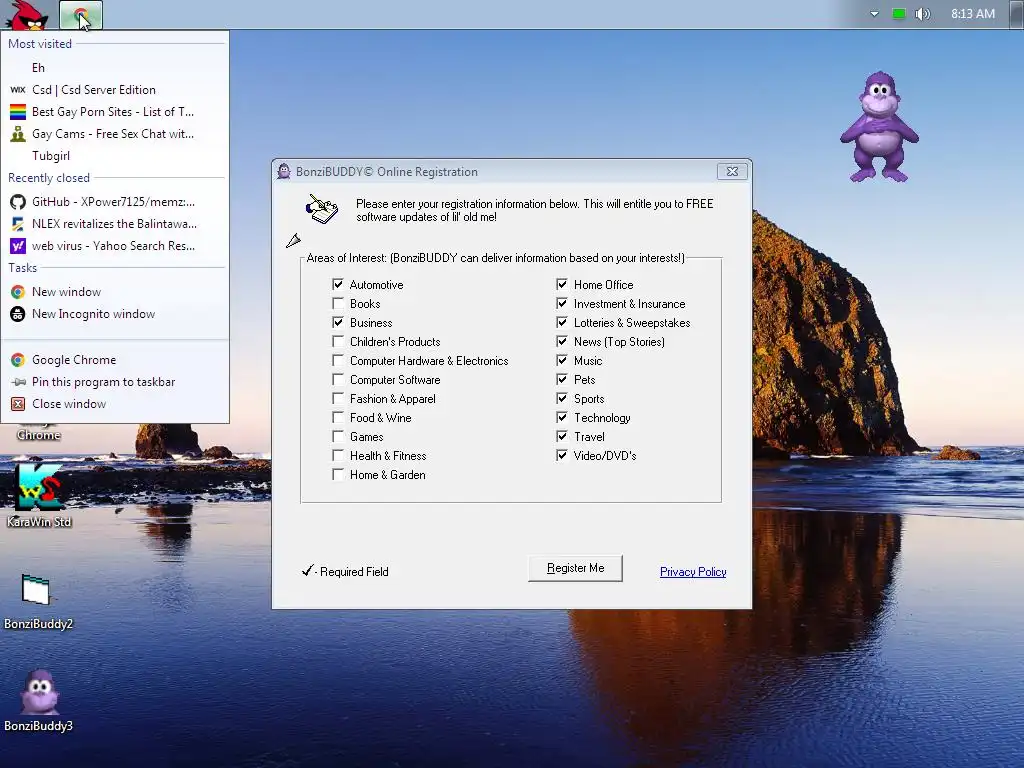
Task: Uncheck the Automotive checkbox
Action: click(x=338, y=284)
